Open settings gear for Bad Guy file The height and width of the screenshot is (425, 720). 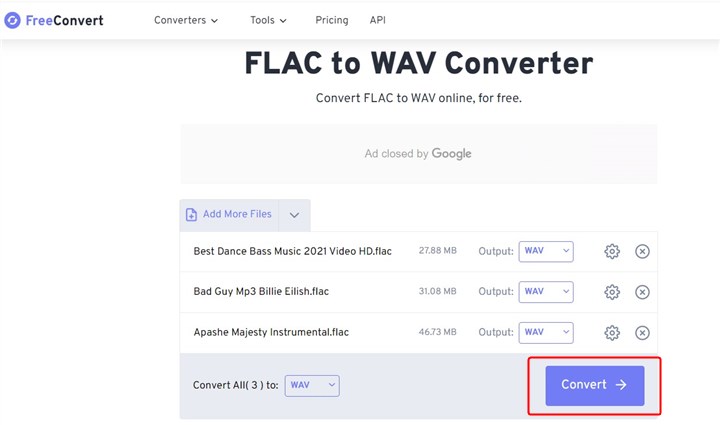click(x=612, y=292)
